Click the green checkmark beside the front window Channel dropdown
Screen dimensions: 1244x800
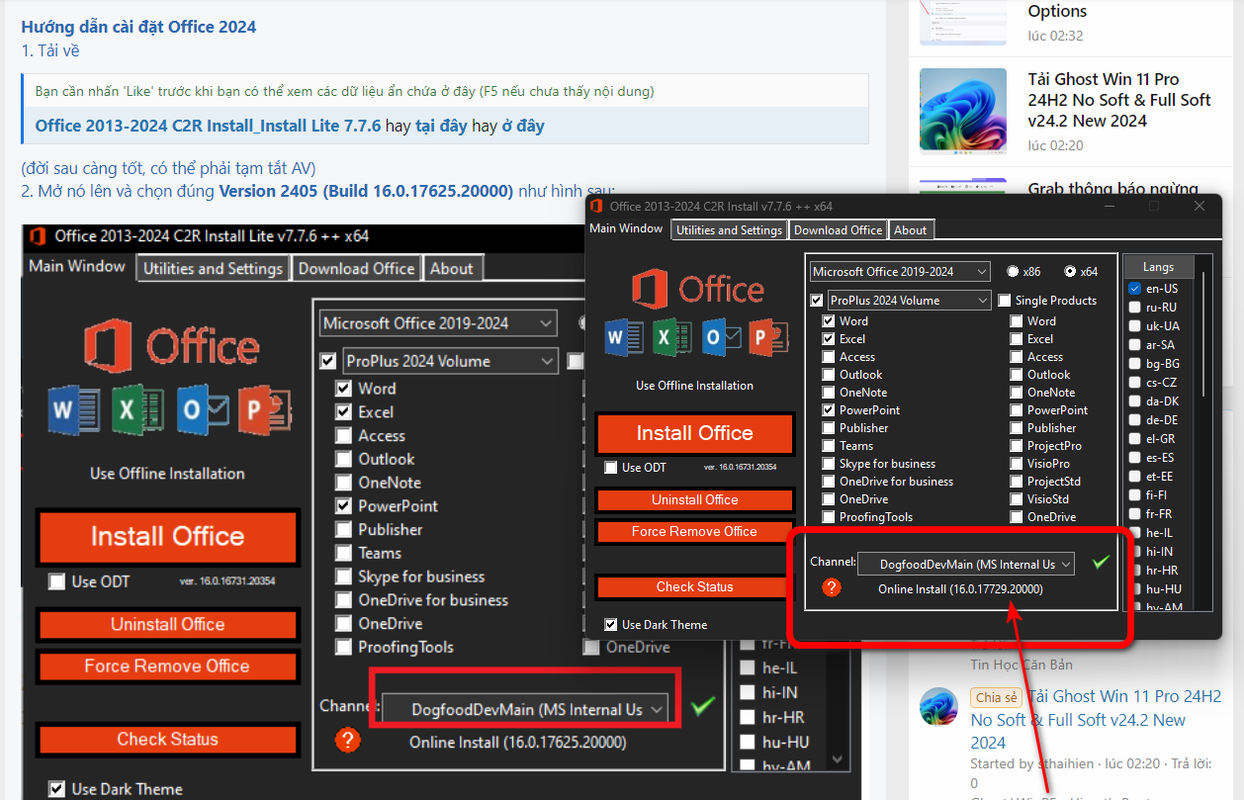point(1101,562)
